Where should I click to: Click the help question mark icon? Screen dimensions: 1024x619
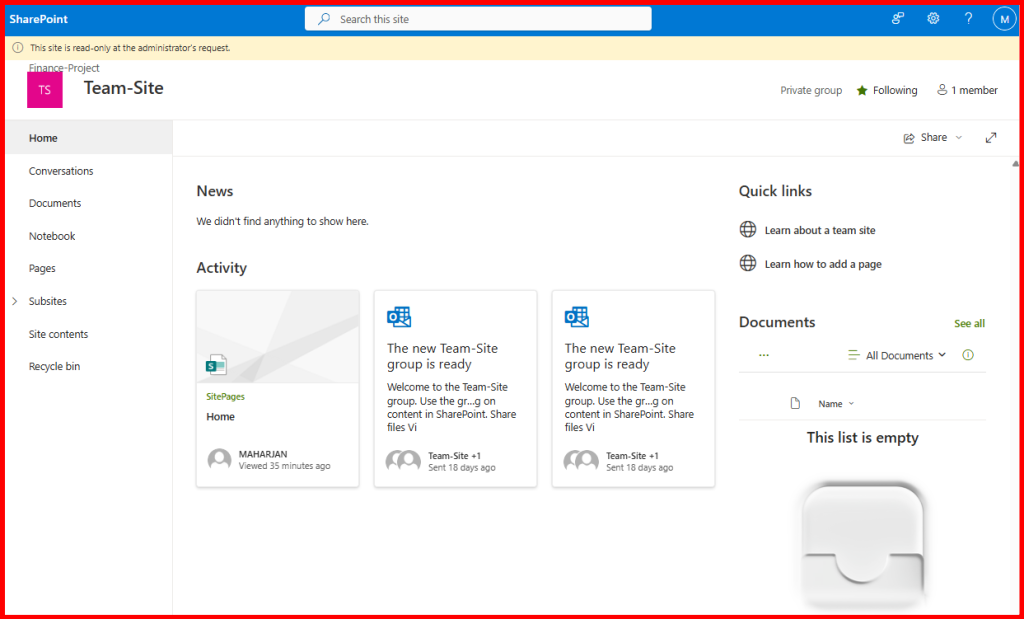coord(968,19)
